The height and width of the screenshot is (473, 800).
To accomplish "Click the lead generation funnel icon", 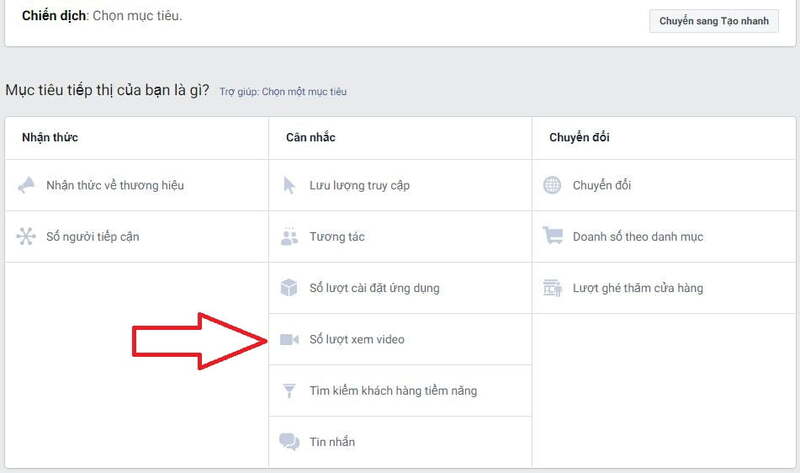I will (x=290, y=390).
